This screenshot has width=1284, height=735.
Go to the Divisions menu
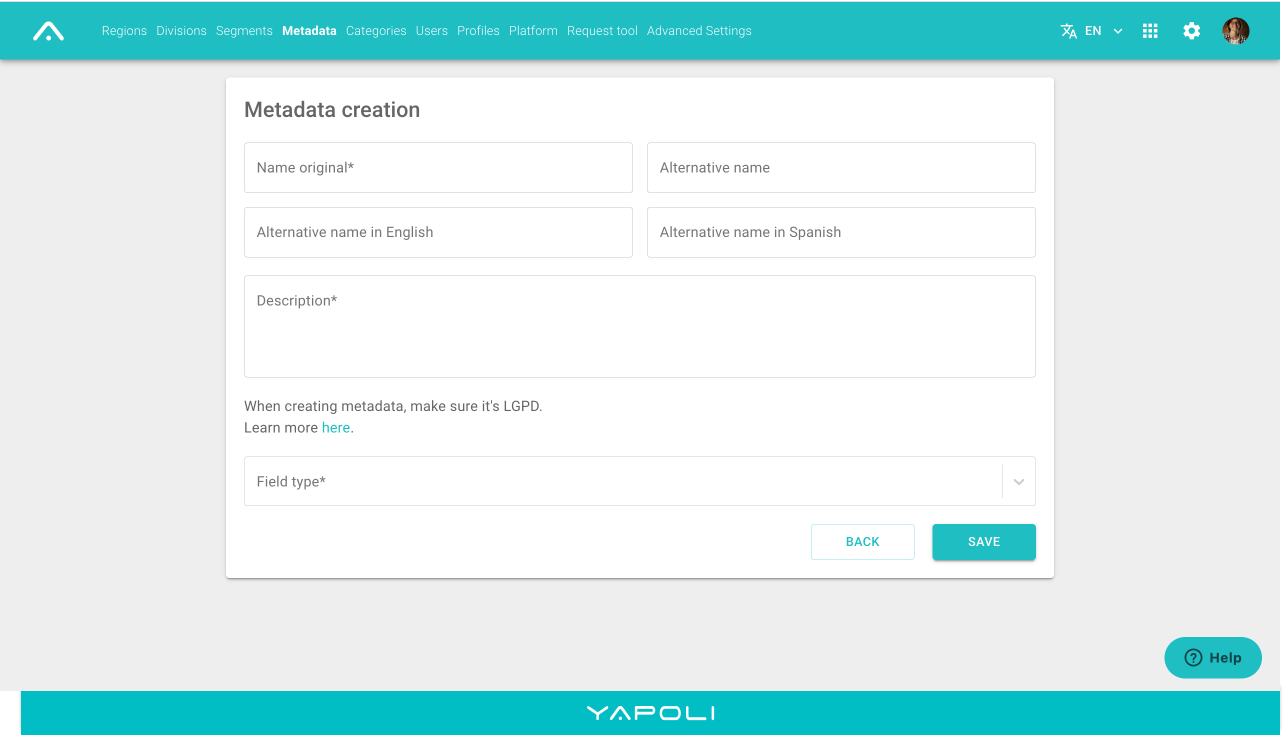[181, 31]
